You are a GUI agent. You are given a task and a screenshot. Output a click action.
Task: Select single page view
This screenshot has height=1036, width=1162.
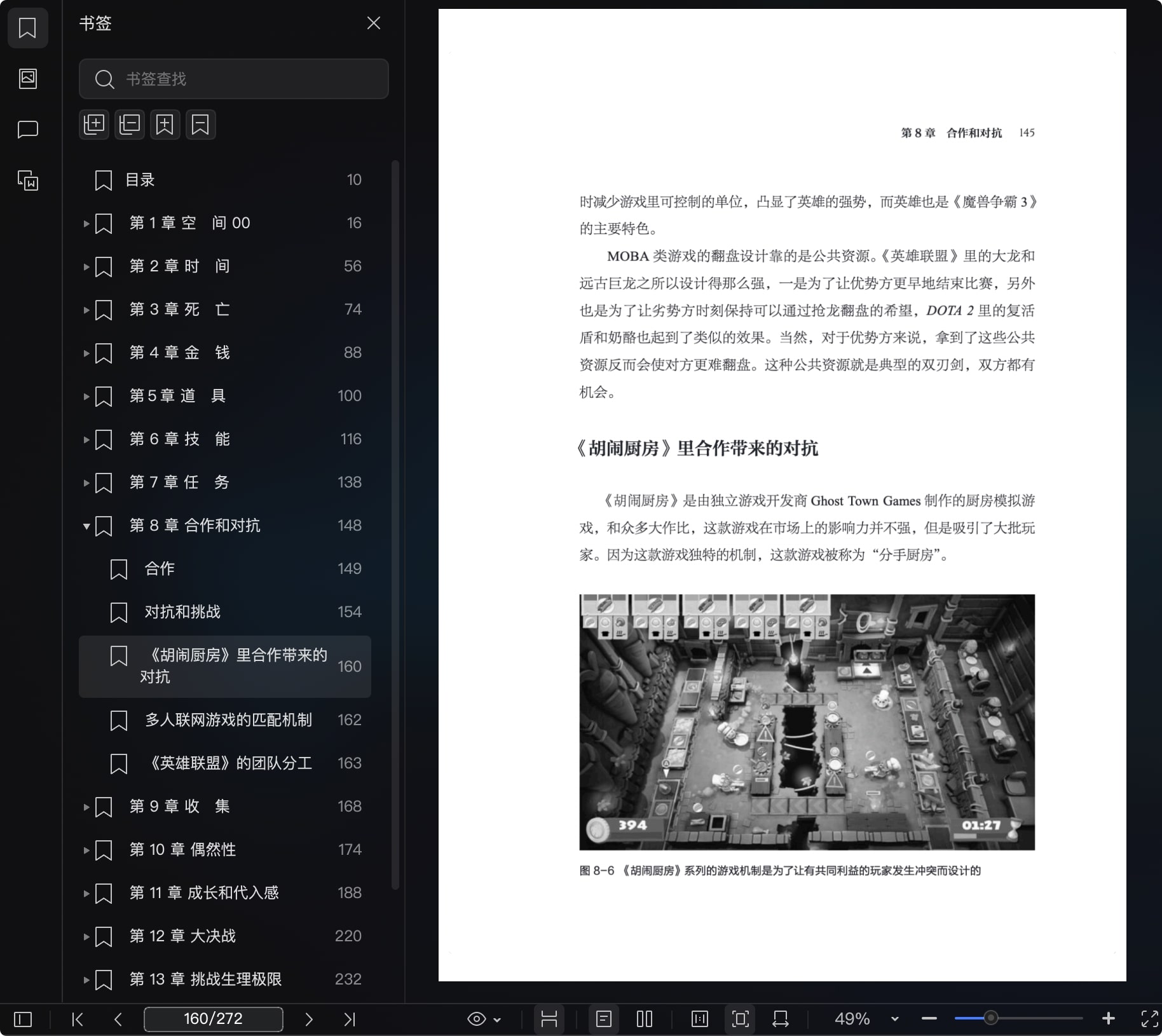coord(604,1019)
